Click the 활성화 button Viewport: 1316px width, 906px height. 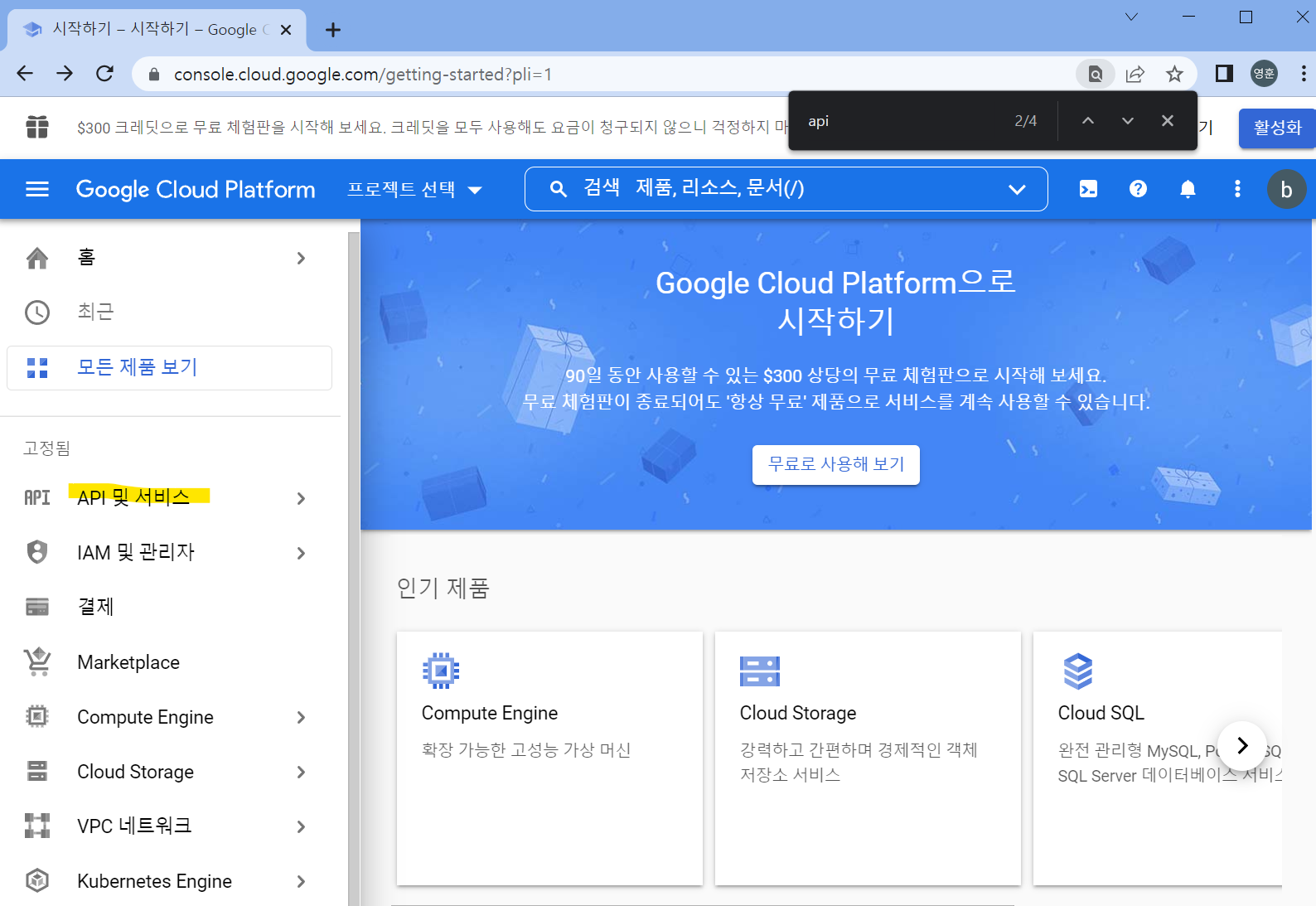point(1277,128)
